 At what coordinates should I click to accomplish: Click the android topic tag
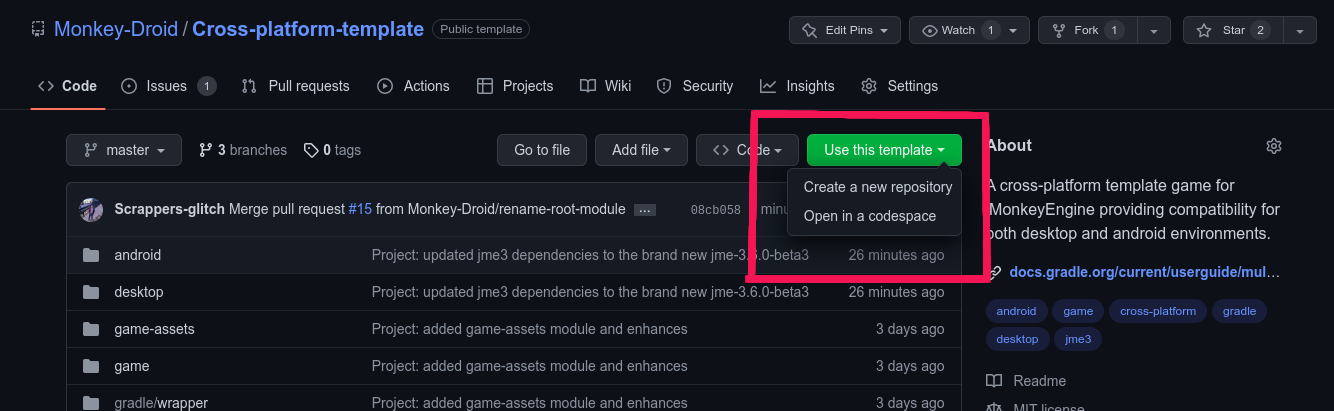click(x=1016, y=311)
